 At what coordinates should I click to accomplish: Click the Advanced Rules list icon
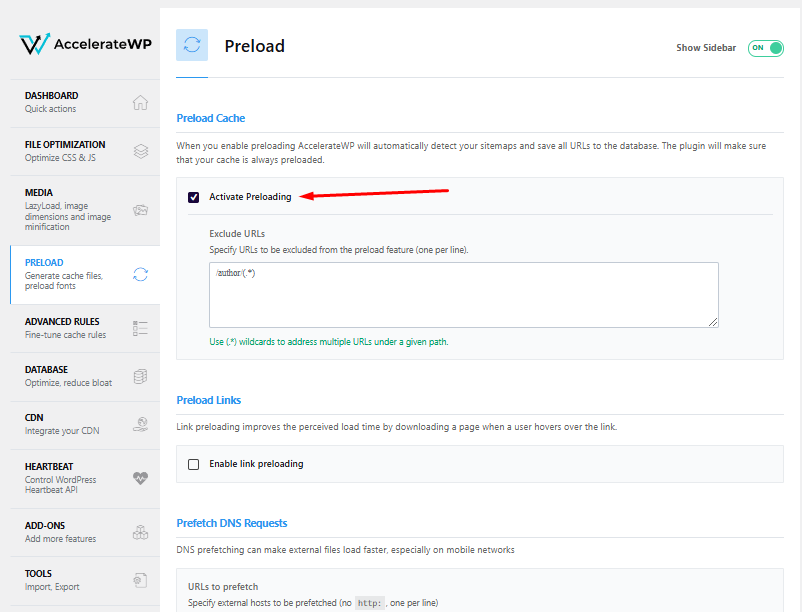coord(140,328)
